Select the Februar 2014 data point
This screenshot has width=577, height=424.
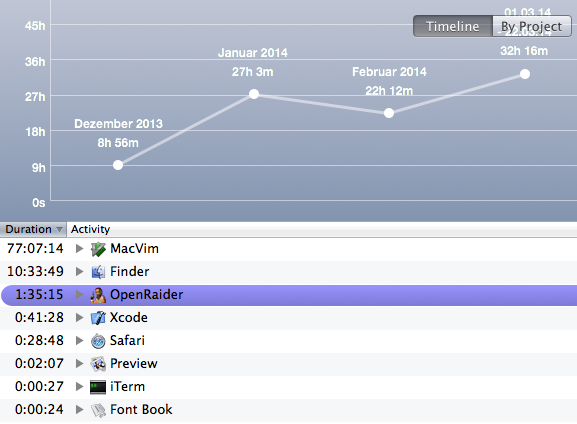389,113
